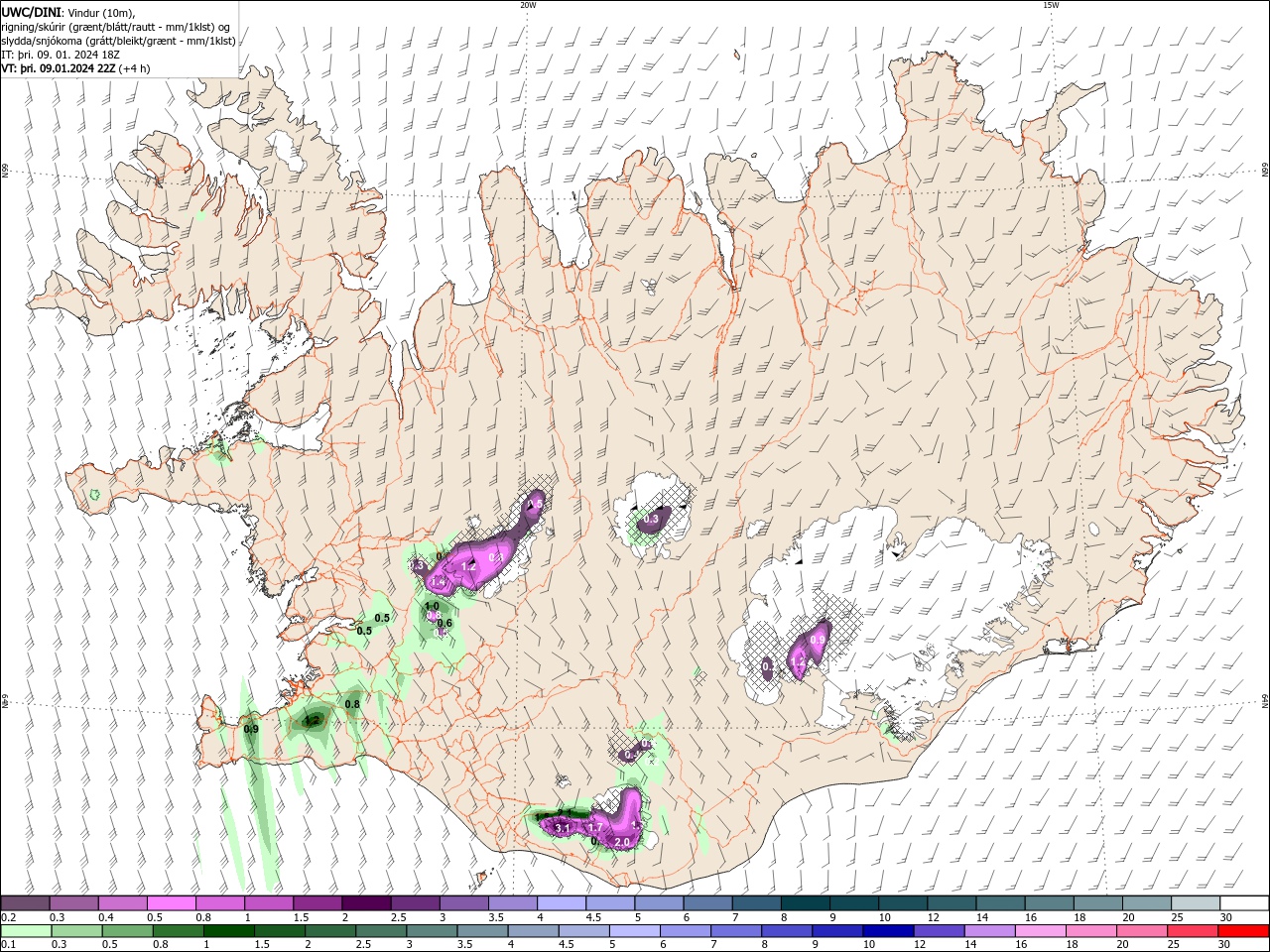Click the 'UWC/DINI: Vindur (10m)' title line

click(68, 11)
